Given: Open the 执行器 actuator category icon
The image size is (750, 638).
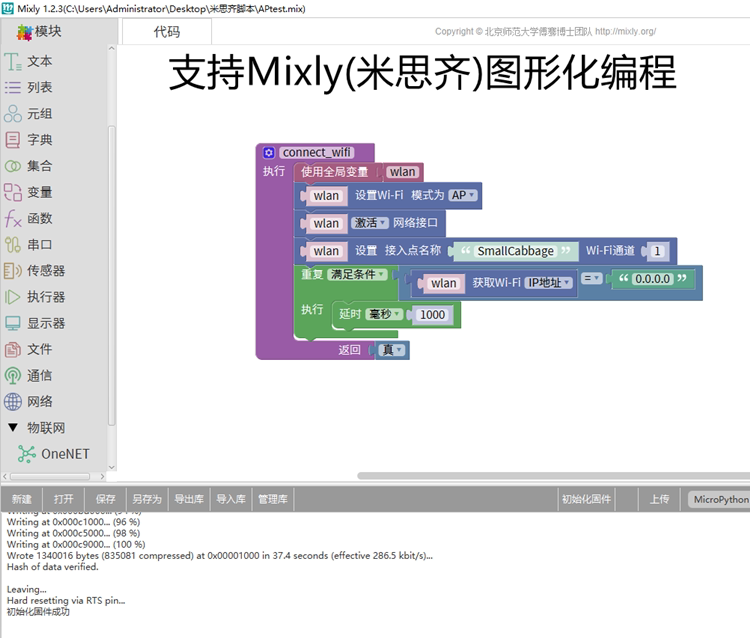Looking at the screenshot, I should click(x=13, y=297).
